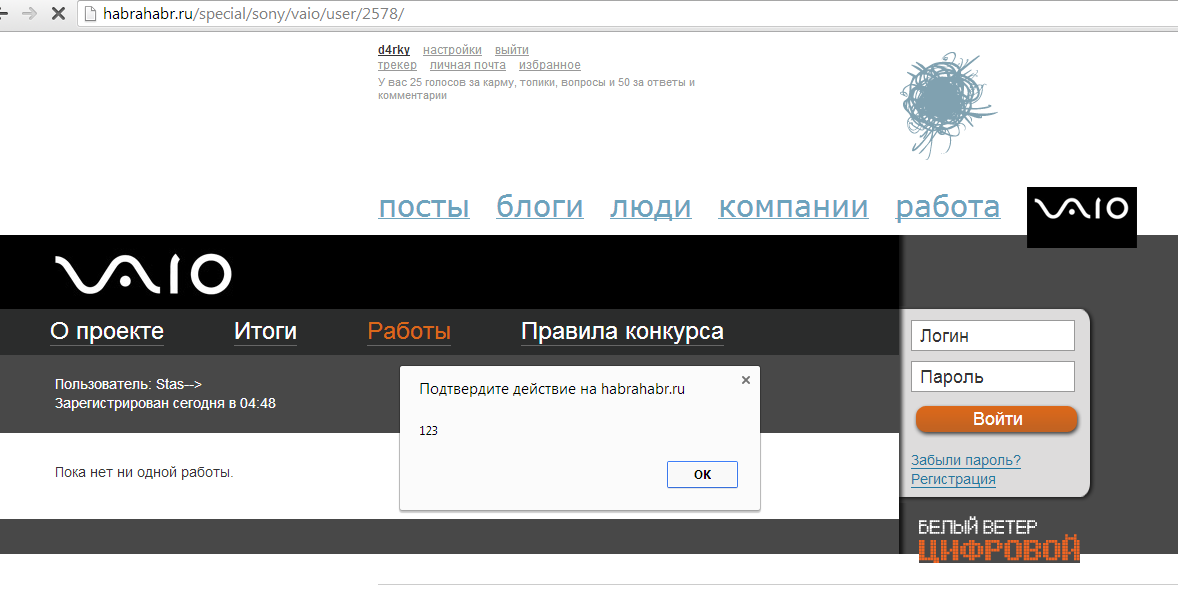This screenshot has width=1178, height=597.
Task: Click the Пароль input field
Action: pos(992,376)
